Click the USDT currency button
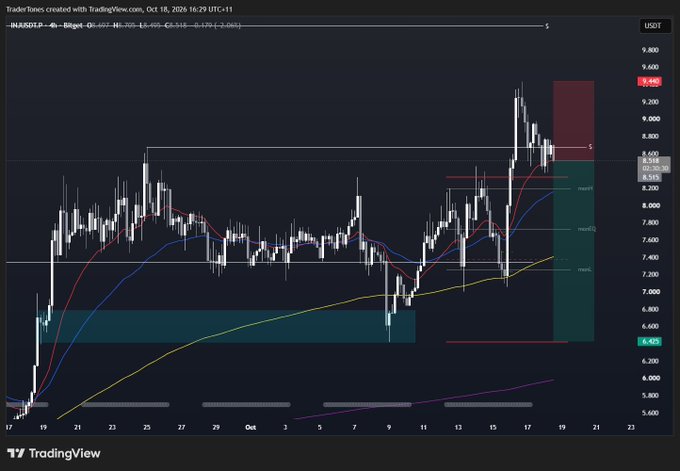This screenshot has width=680, height=471. coord(653,26)
